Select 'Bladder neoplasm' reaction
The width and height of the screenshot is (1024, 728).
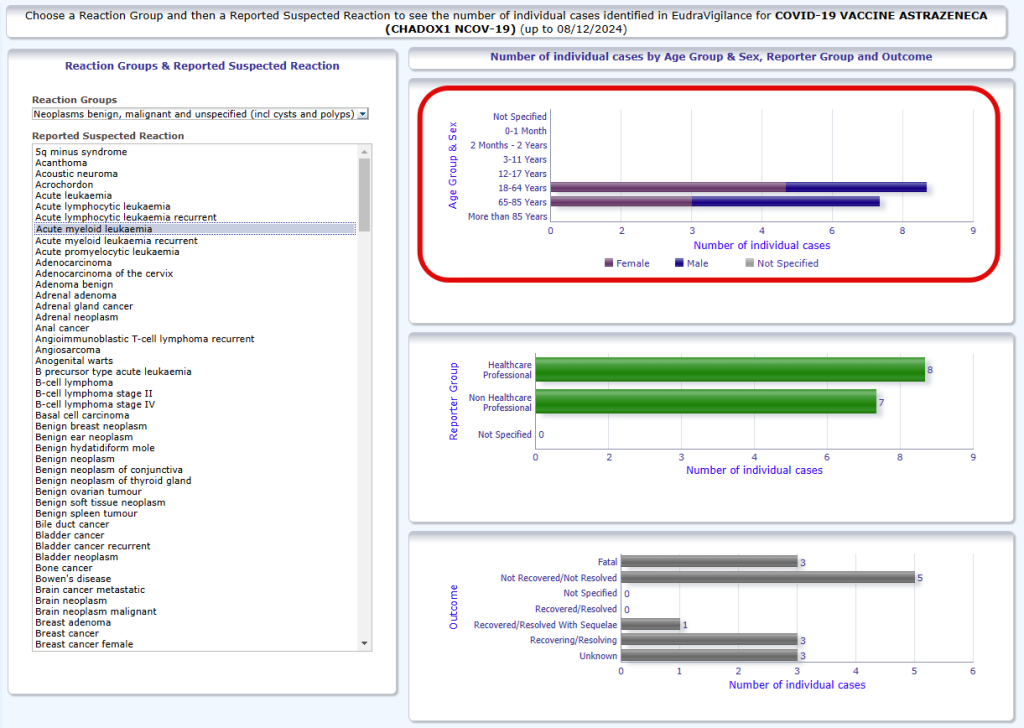point(76,558)
